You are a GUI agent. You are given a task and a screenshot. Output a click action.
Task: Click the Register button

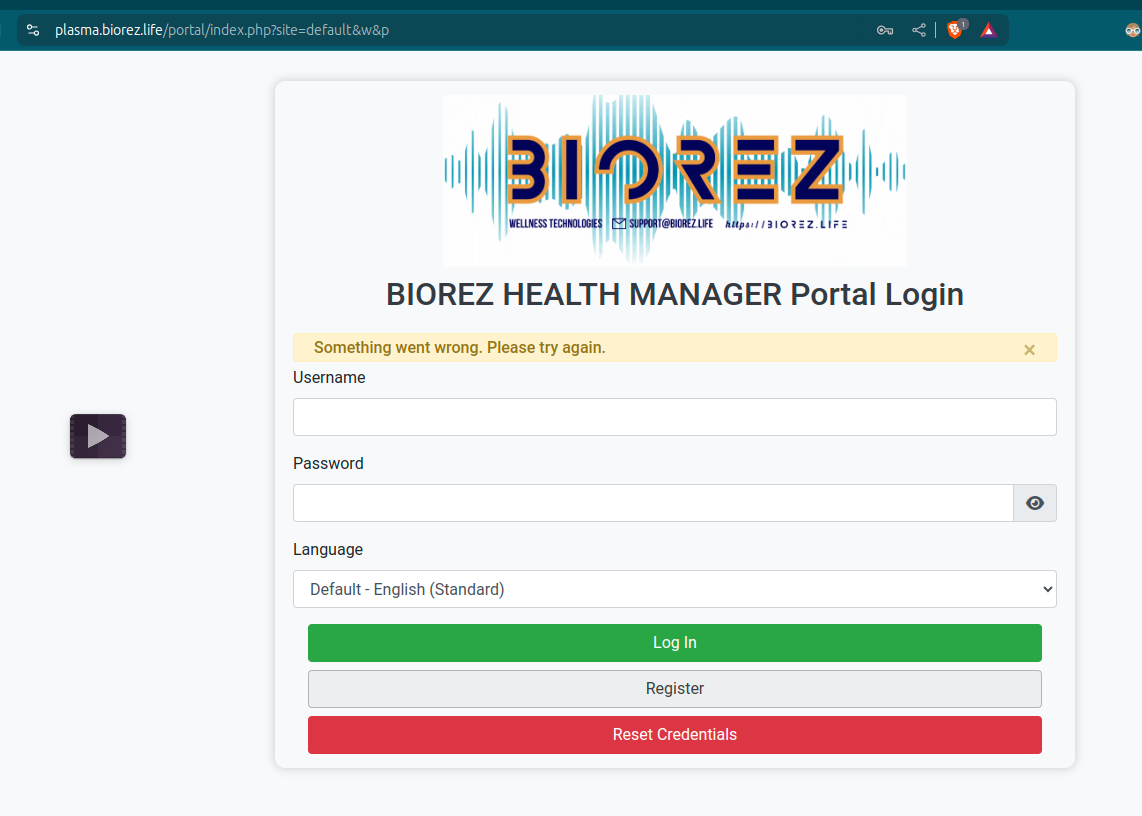[674, 688]
